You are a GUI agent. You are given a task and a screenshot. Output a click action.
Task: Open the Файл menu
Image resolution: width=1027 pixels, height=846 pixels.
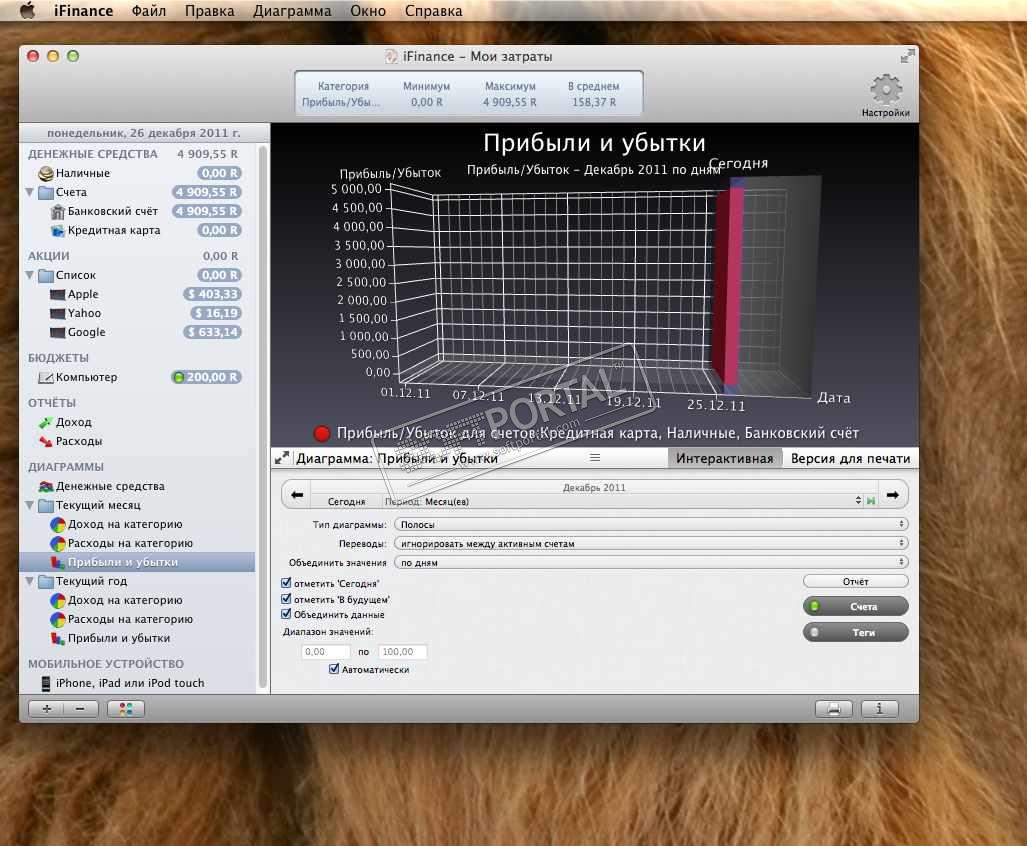149,11
